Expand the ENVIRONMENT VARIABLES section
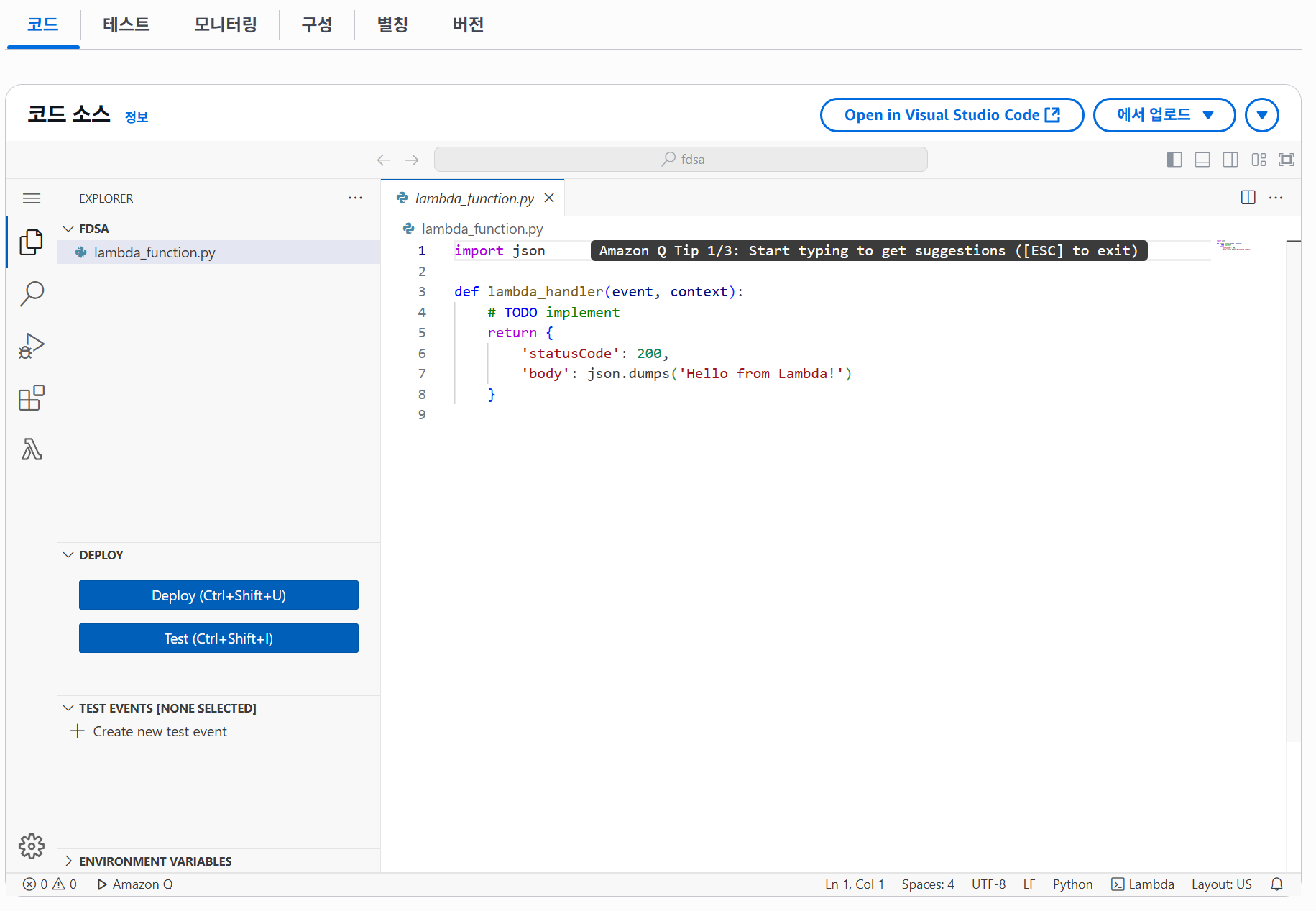The height and width of the screenshot is (911, 1316). [x=218, y=861]
